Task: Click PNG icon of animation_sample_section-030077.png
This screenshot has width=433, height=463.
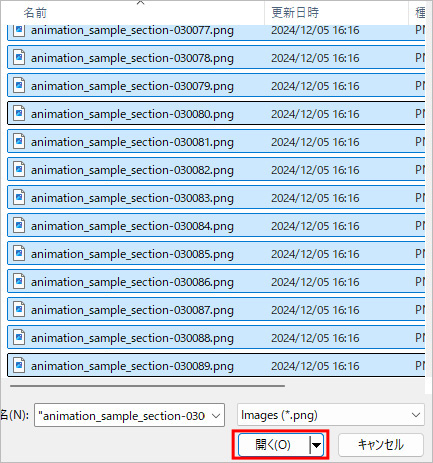Action: coord(19,30)
